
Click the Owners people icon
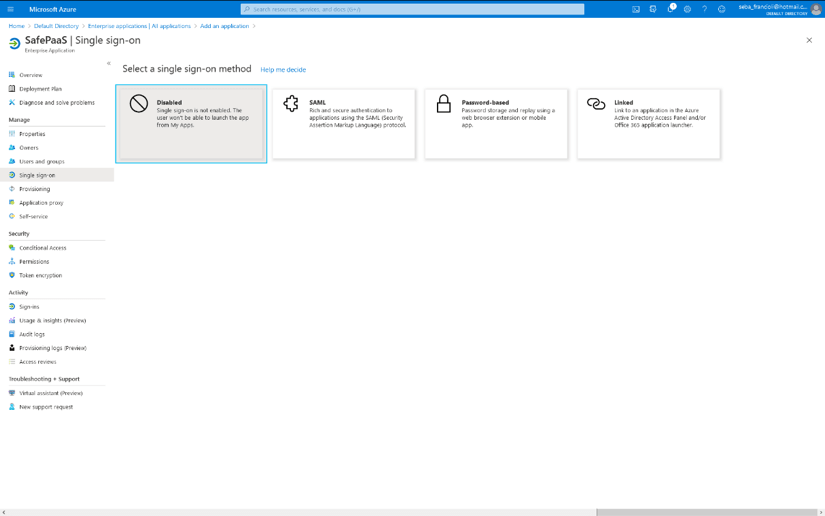pos(12,147)
